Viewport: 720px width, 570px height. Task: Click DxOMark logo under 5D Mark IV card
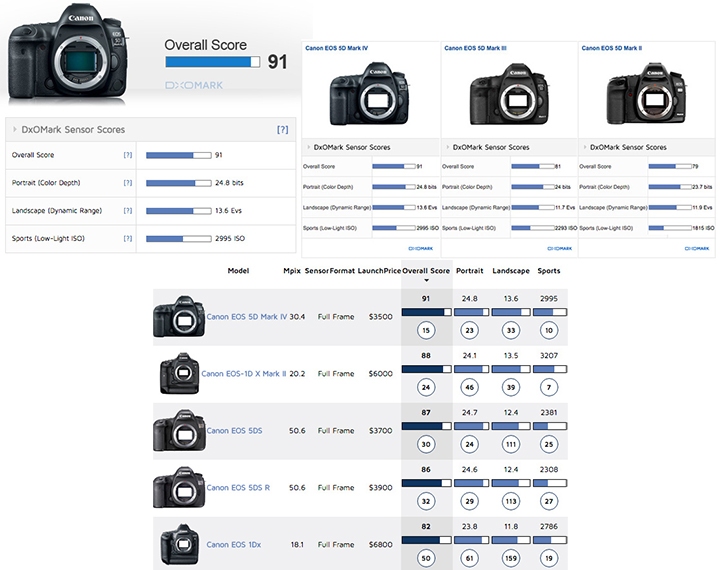tap(421, 248)
